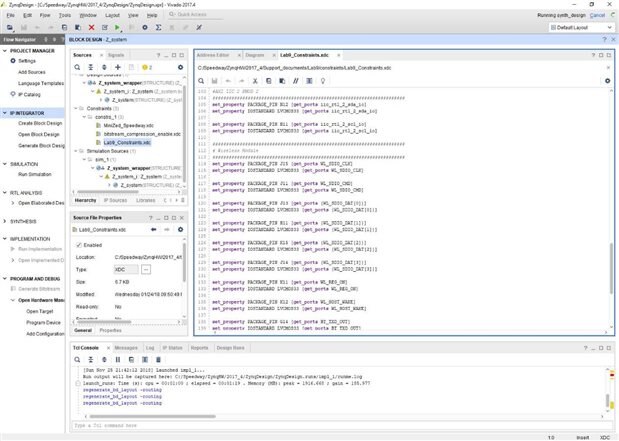Viewport: 619px width, 441px height.
Task: Switch to the Diagram tab
Action: (x=254, y=54)
